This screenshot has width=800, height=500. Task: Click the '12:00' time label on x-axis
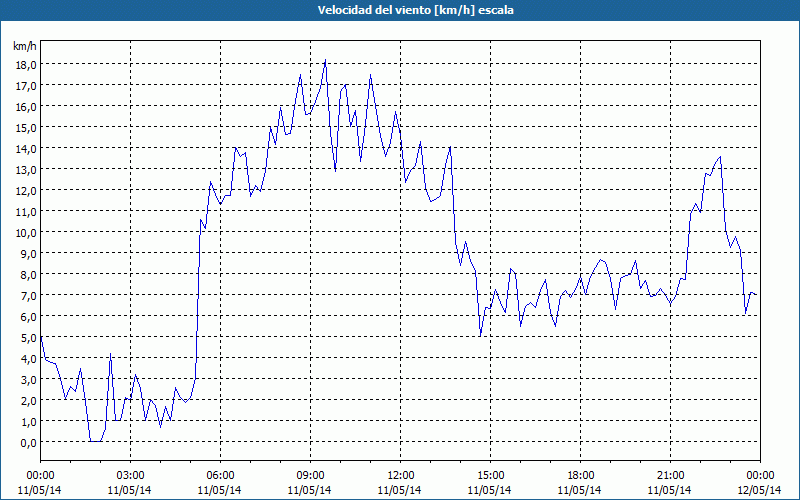(401, 476)
